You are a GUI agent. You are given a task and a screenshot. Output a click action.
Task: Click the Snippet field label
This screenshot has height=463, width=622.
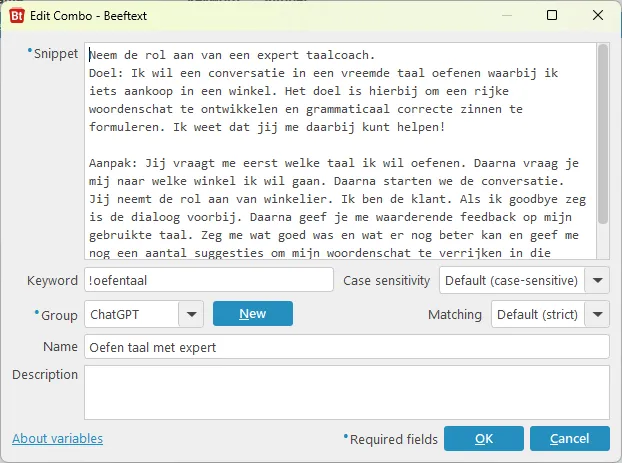pos(56,54)
